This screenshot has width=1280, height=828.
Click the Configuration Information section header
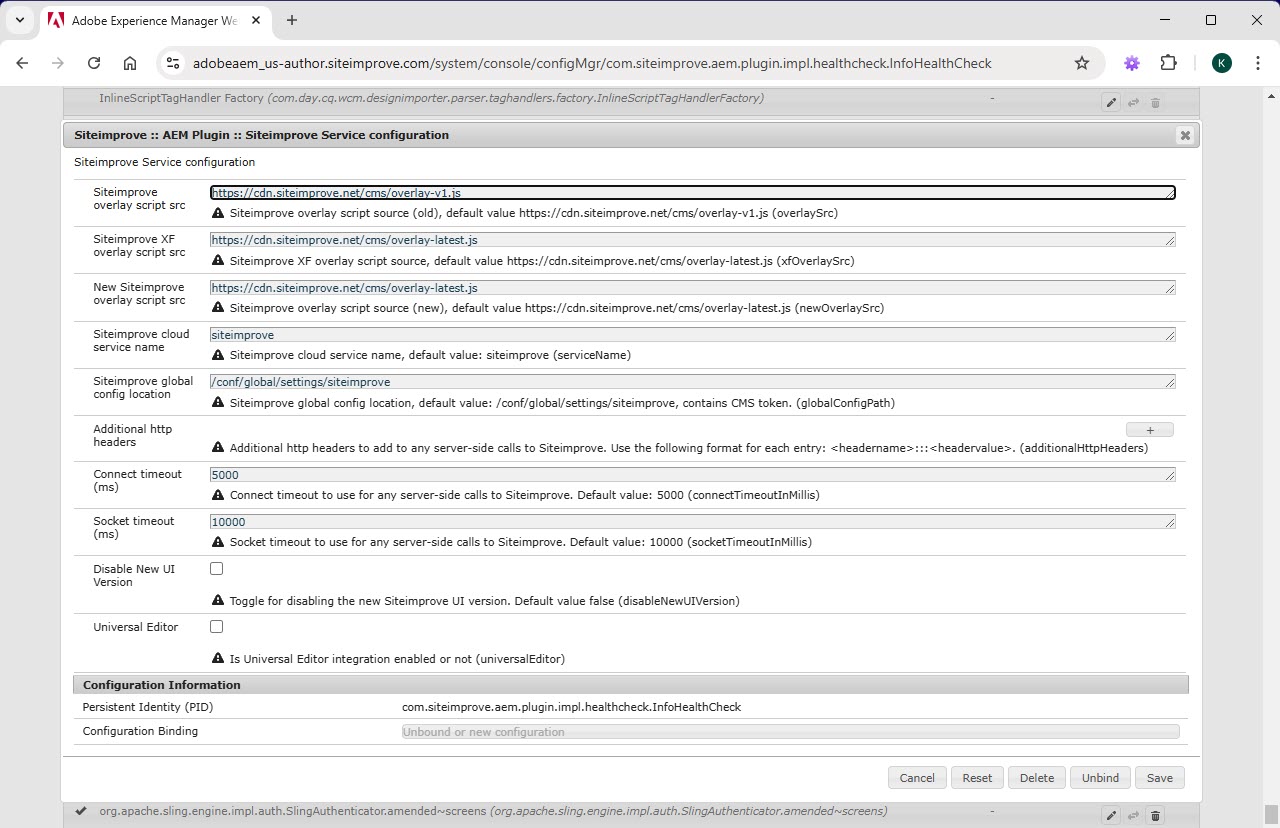[x=631, y=685]
